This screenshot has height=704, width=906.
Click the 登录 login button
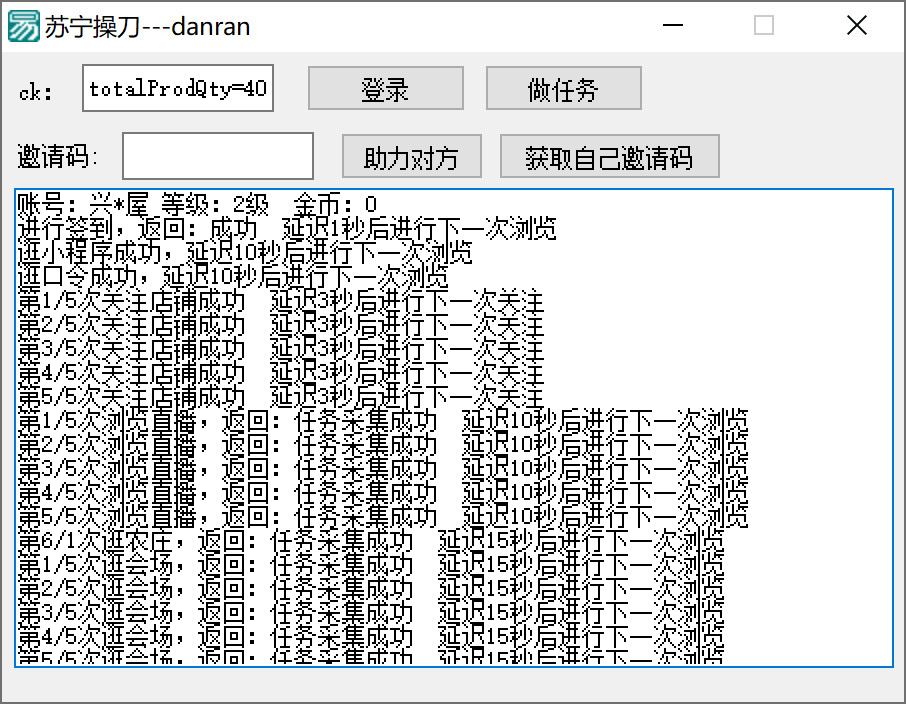coord(386,88)
